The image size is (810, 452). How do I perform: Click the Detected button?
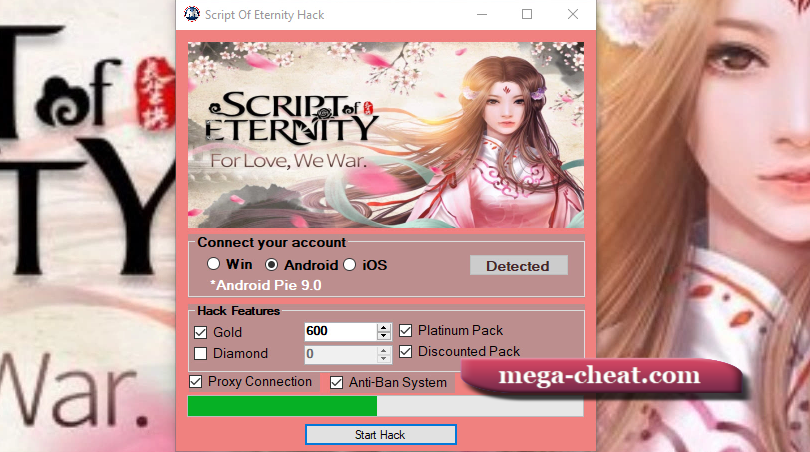(518, 266)
